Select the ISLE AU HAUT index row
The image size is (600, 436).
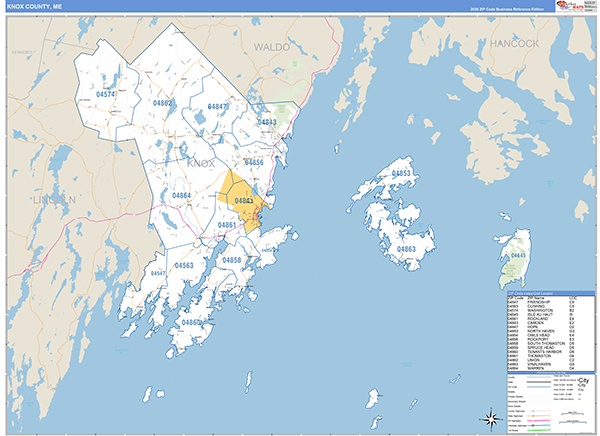541,314
